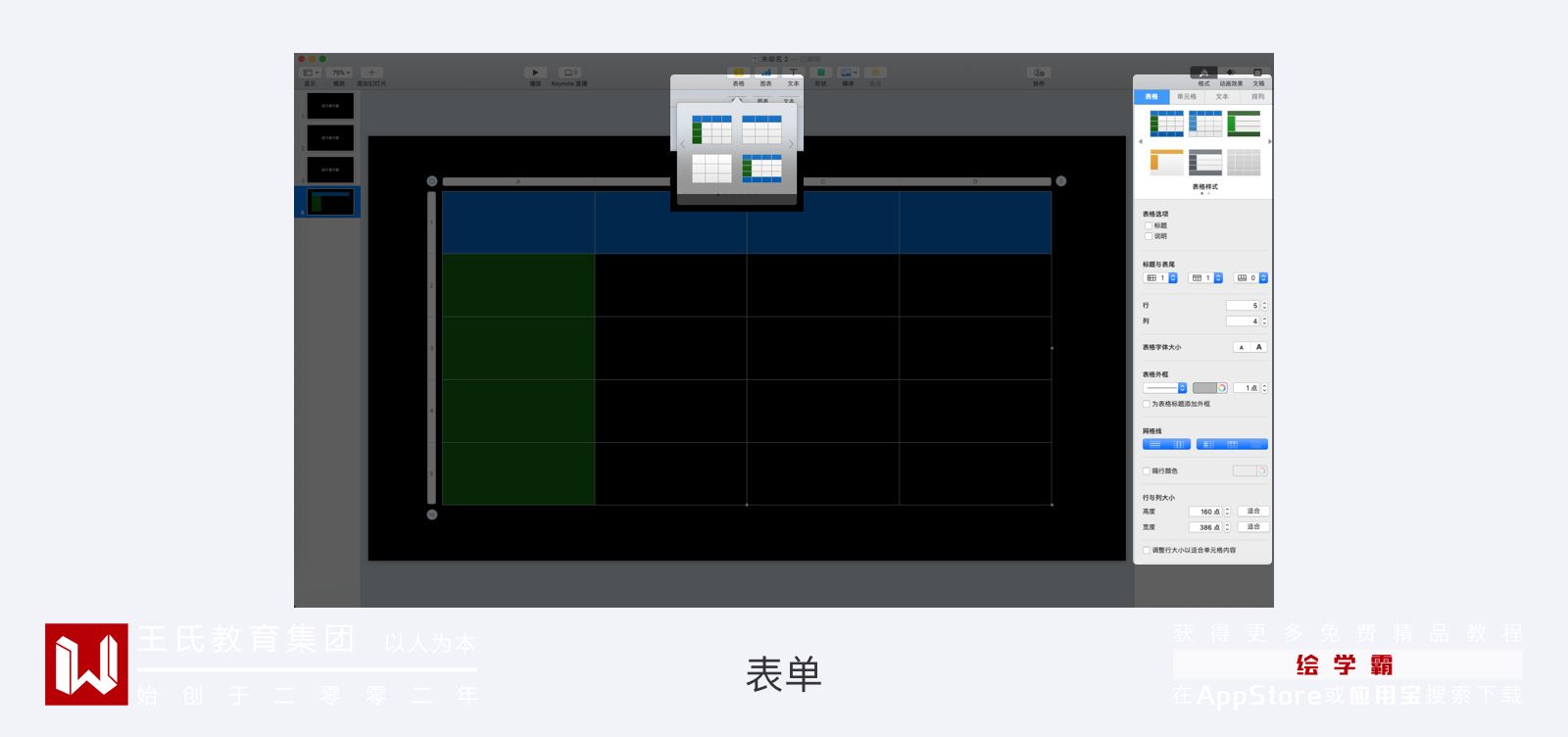The width and height of the screenshot is (1568, 737).
Task: Open the 协作 (Collaborate) toolbar icon
Action: tap(1039, 73)
